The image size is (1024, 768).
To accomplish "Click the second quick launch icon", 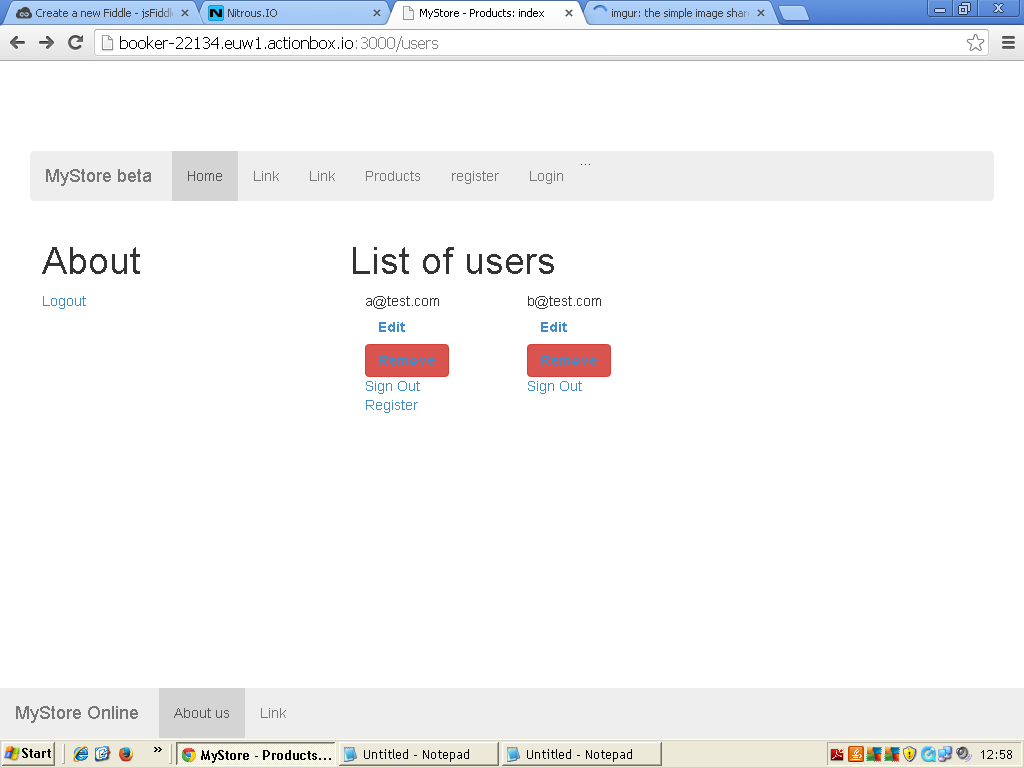I will (103, 754).
